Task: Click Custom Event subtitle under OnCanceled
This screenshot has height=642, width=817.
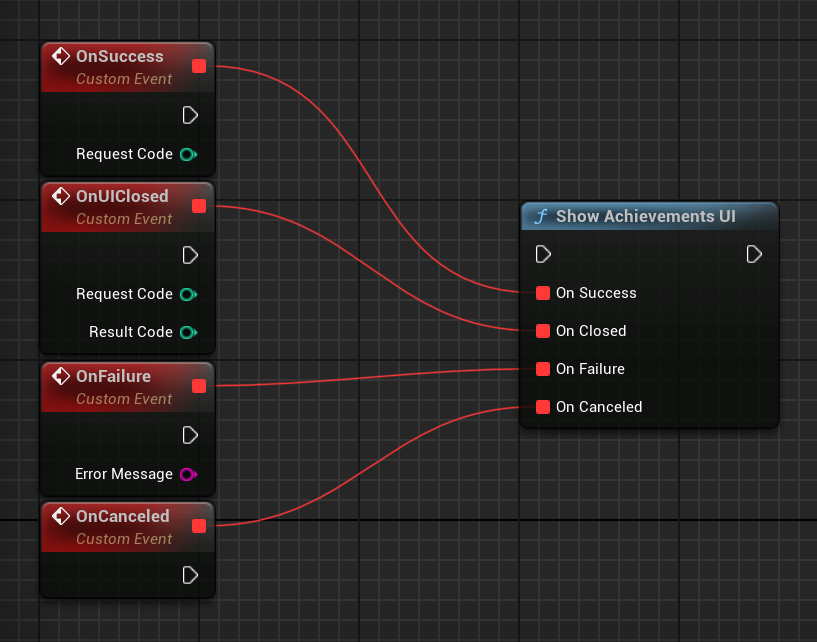Action: click(124, 539)
